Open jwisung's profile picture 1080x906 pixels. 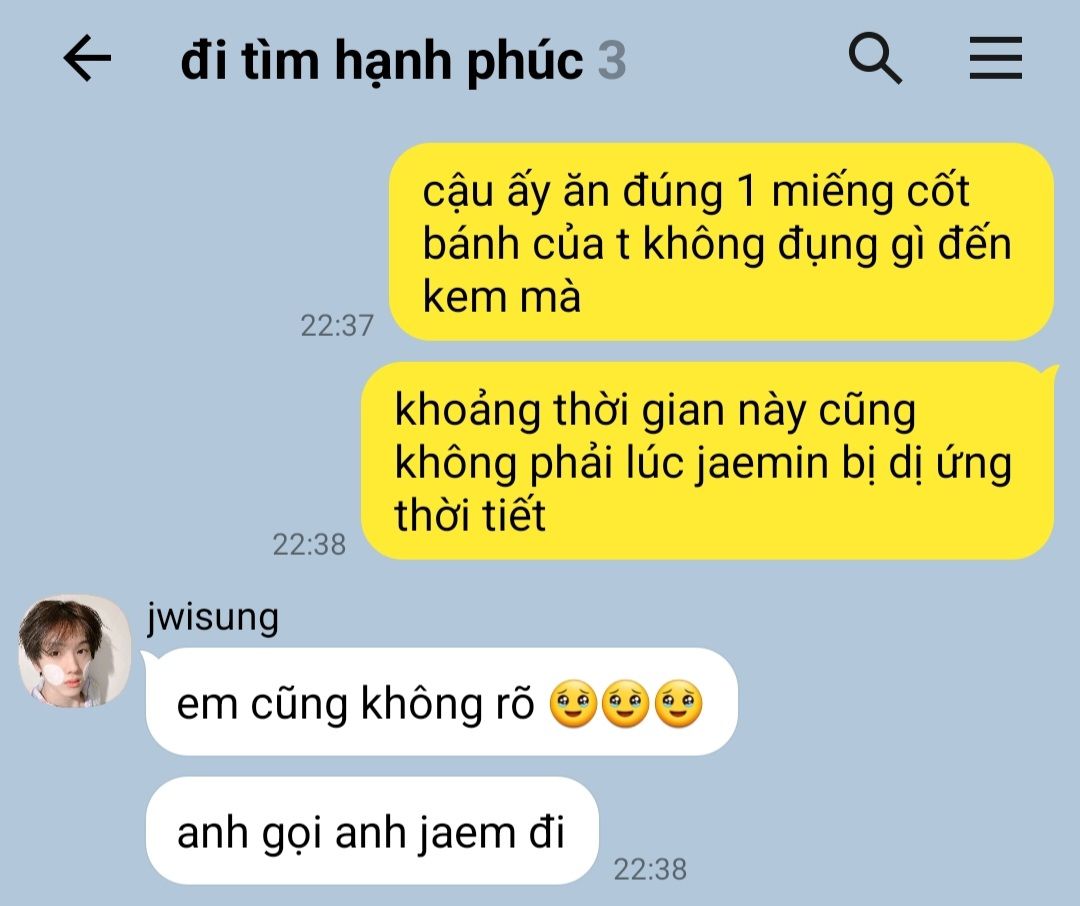74,651
